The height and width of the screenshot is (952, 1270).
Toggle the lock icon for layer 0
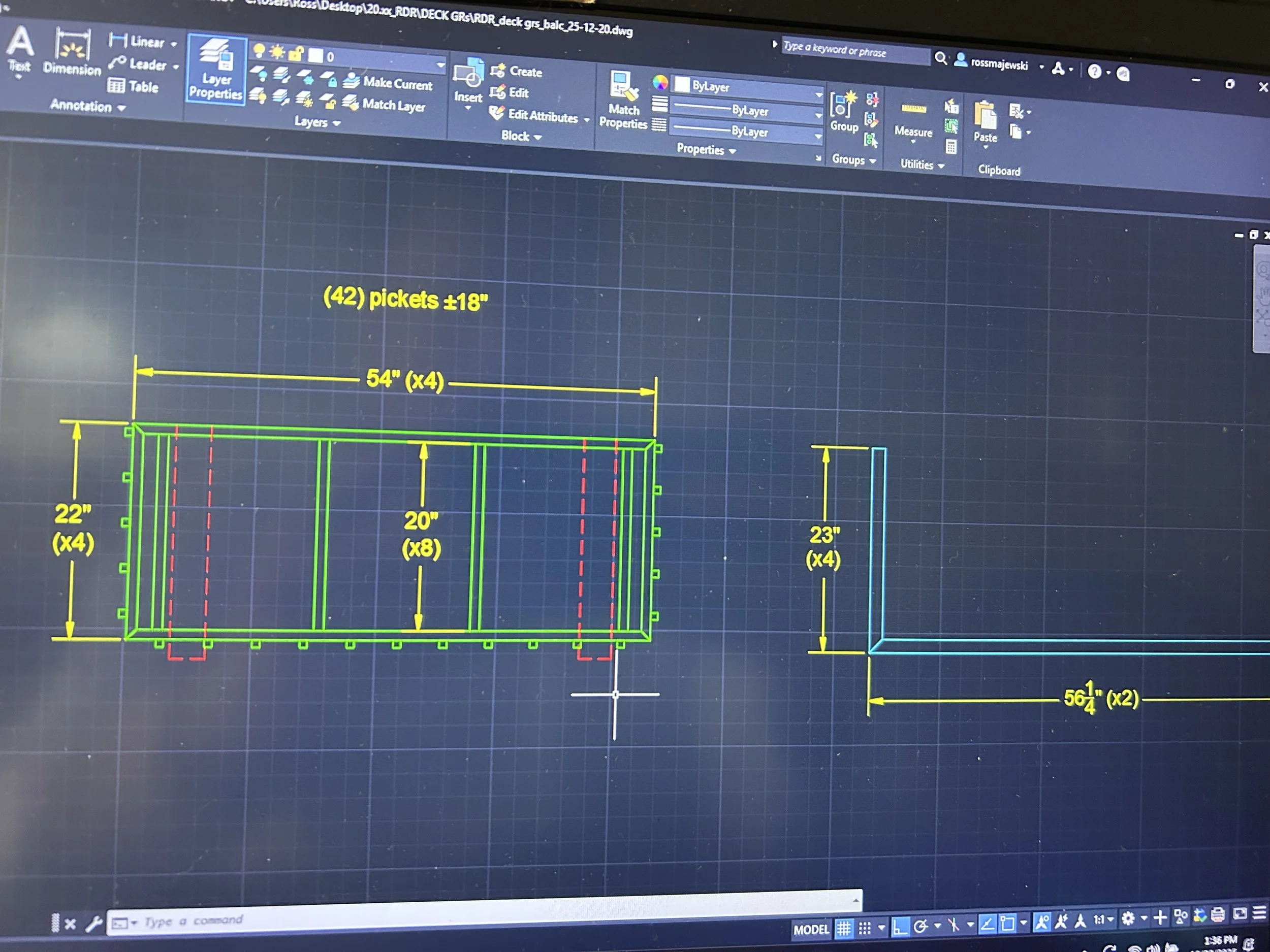coord(296,53)
